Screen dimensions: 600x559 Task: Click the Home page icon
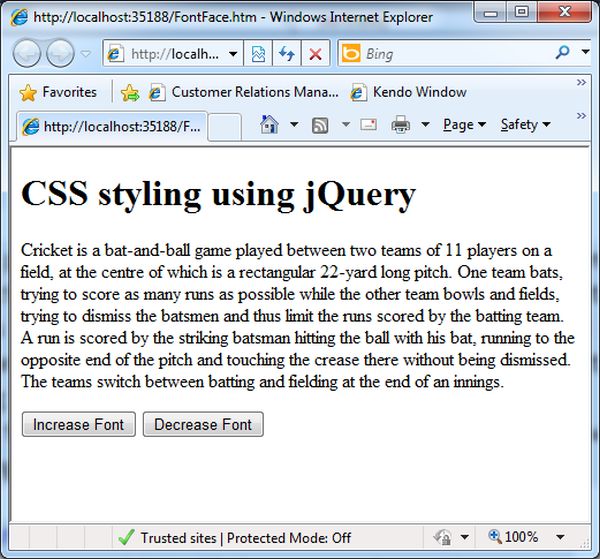269,124
